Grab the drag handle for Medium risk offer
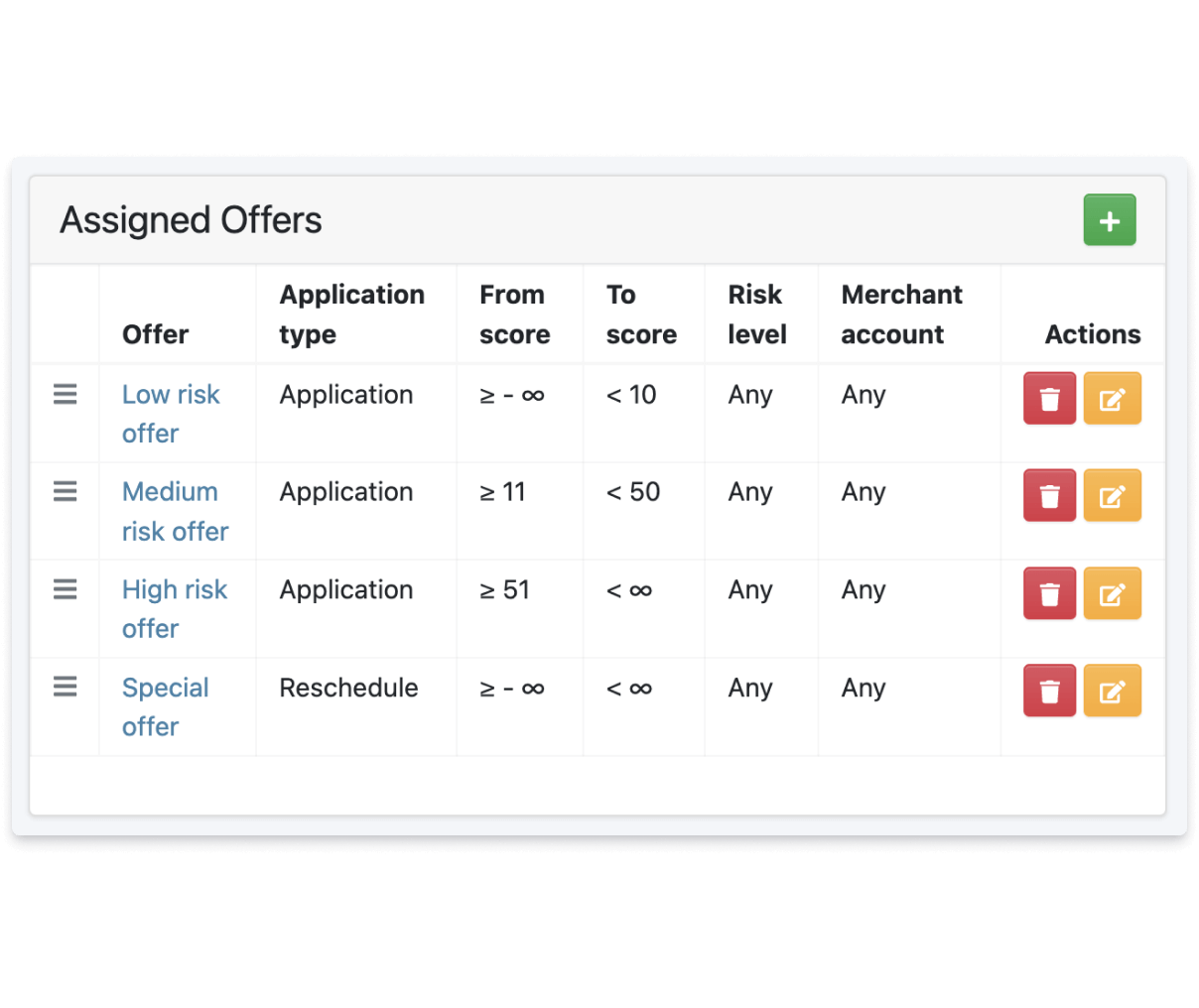1199x1008 pixels. click(x=65, y=491)
